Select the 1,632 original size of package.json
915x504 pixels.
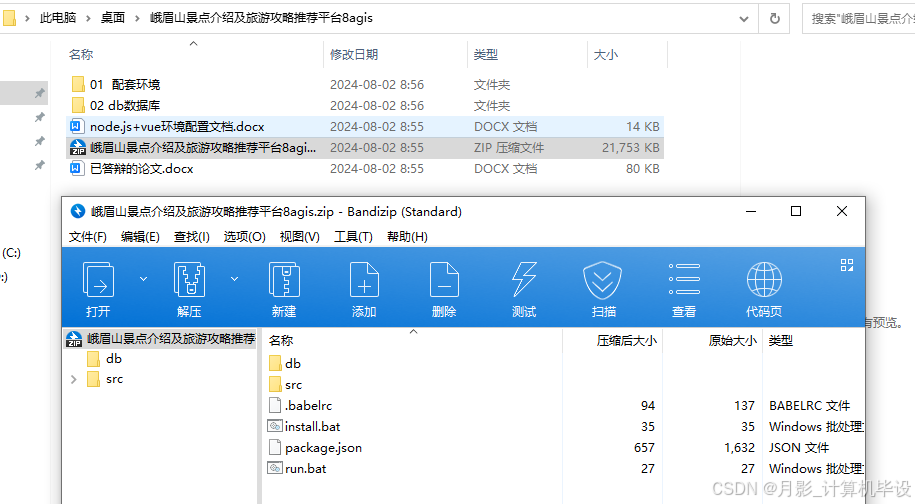click(739, 447)
